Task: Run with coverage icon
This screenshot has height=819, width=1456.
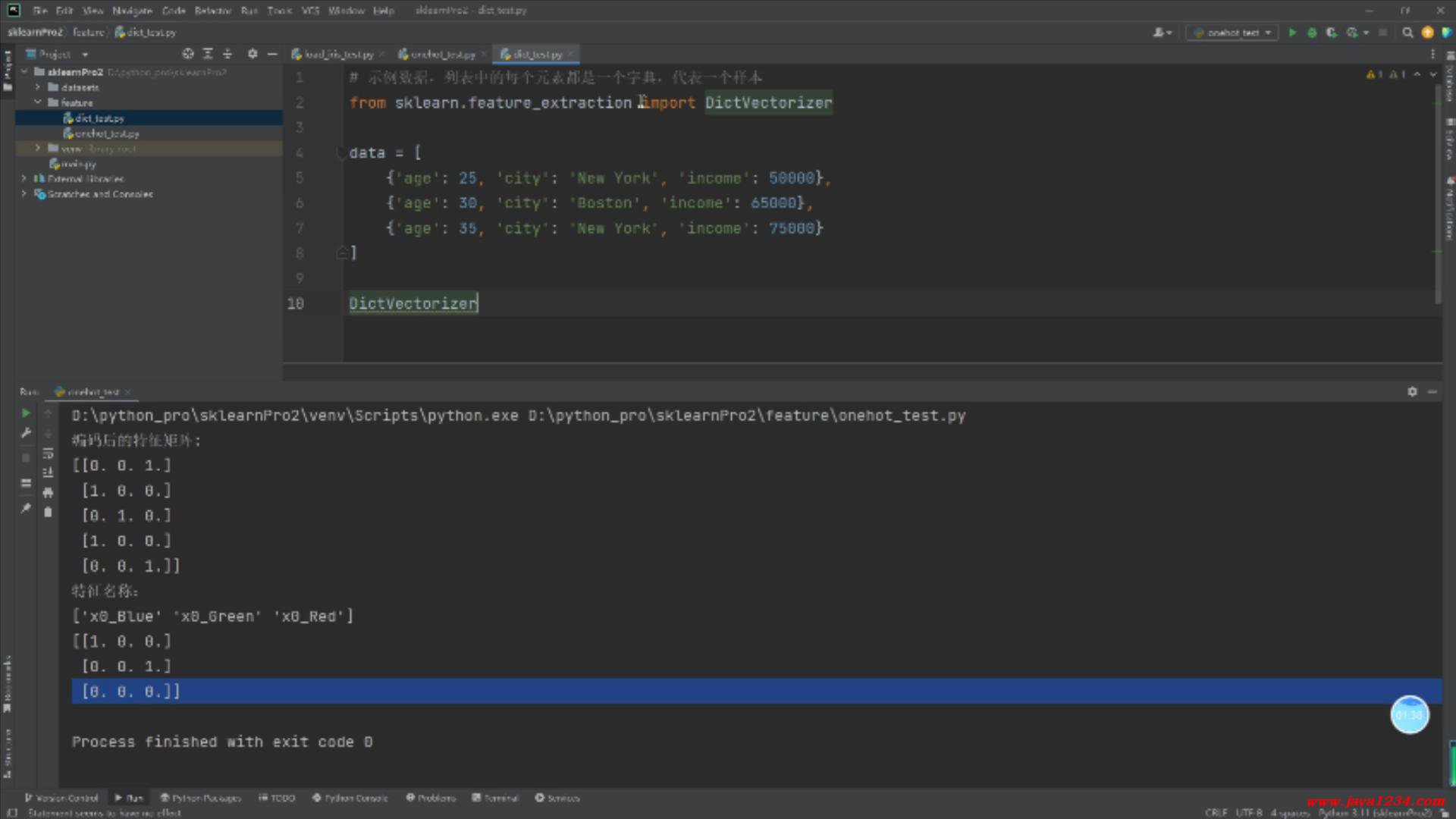Action: point(1332,33)
